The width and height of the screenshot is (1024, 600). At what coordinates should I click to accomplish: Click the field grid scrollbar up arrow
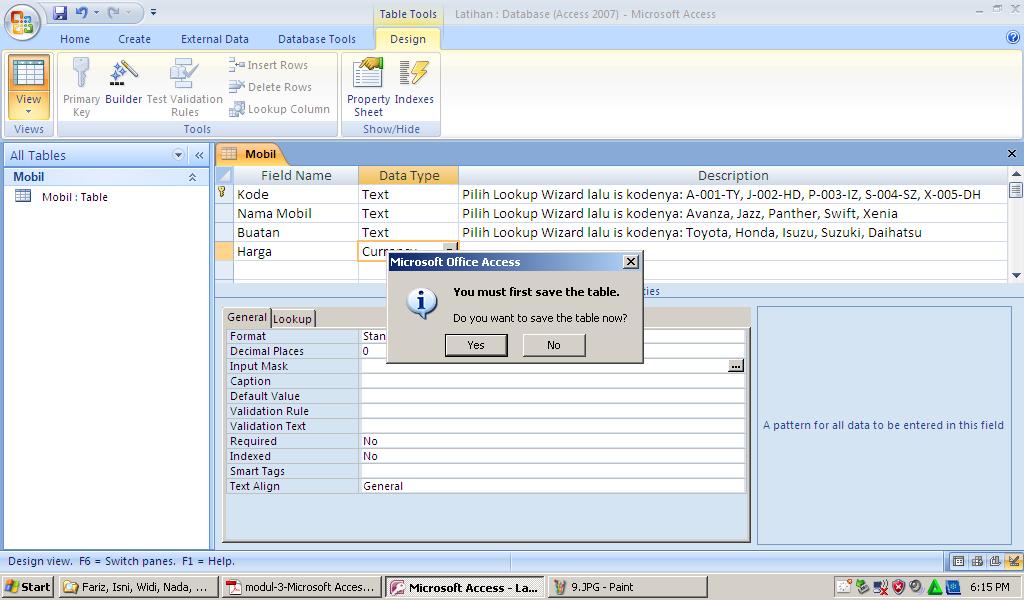coord(1016,173)
